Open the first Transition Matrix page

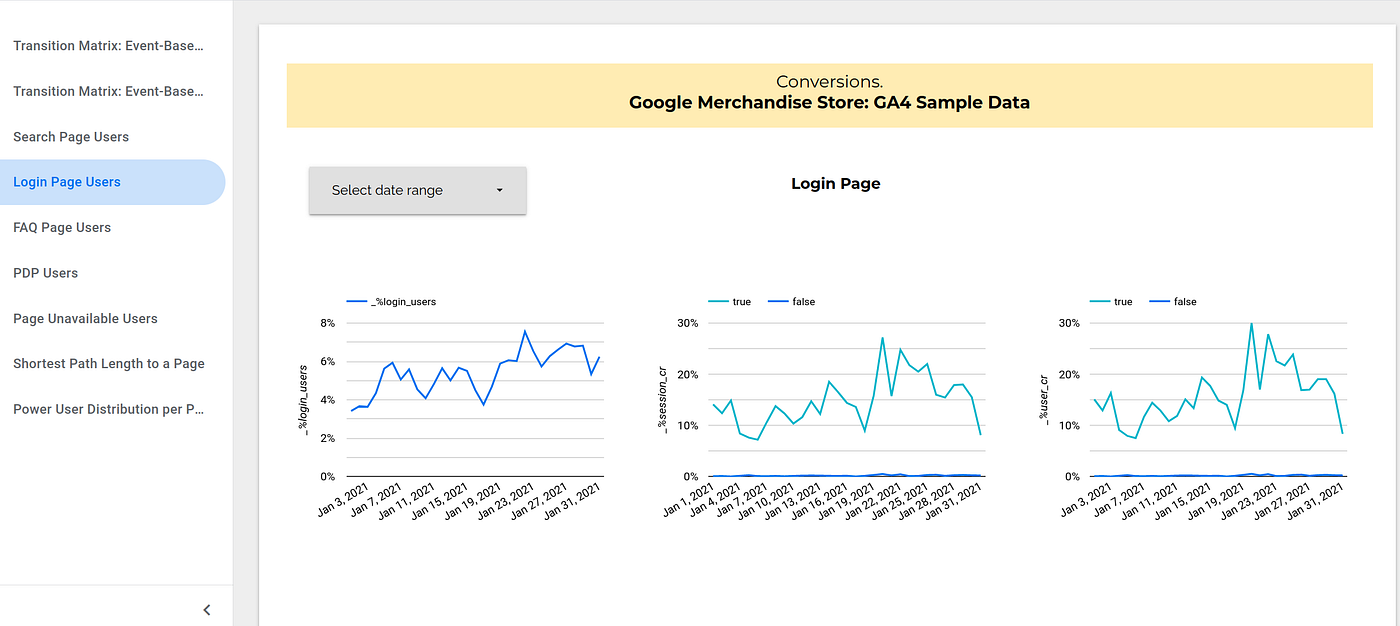pyautogui.click(x=109, y=46)
